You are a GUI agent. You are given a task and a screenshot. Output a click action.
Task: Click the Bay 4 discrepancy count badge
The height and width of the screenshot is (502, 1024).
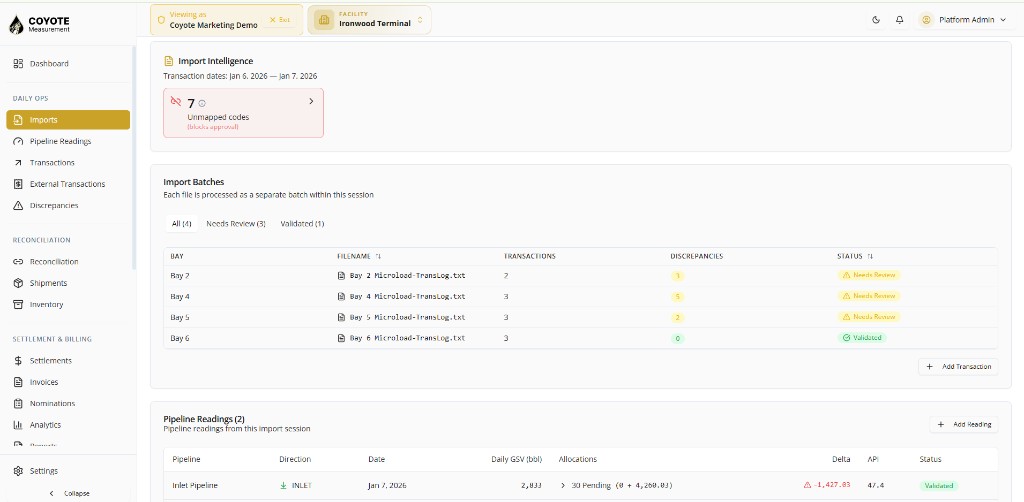click(x=678, y=297)
